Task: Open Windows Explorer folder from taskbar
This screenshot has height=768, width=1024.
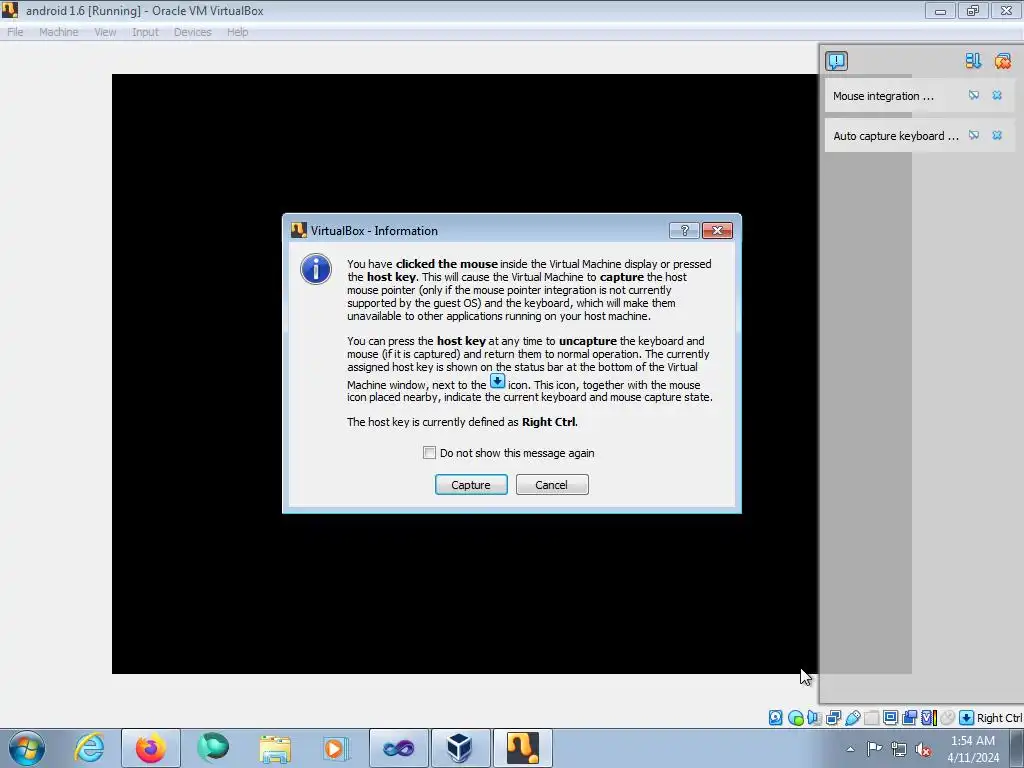Action: pos(275,748)
